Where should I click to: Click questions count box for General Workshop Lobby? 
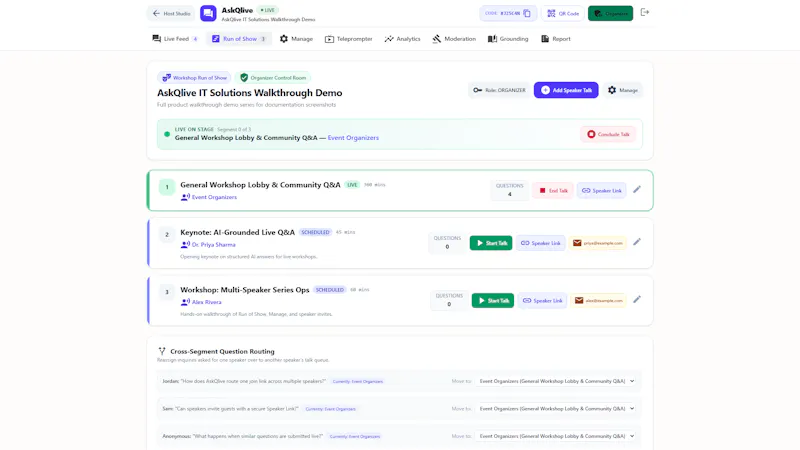point(510,190)
